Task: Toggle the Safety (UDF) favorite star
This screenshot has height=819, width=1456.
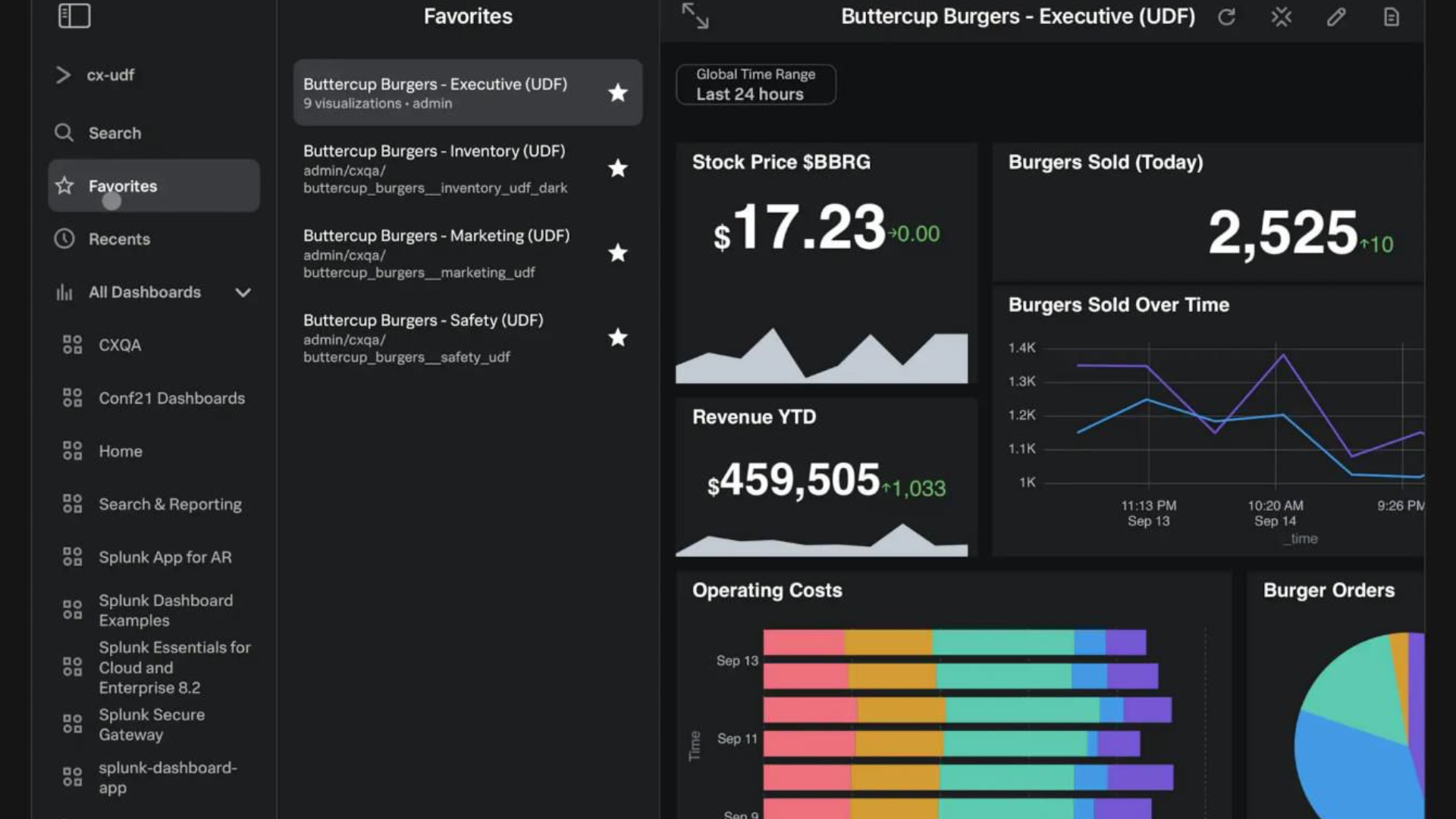Action: point(618,337)
